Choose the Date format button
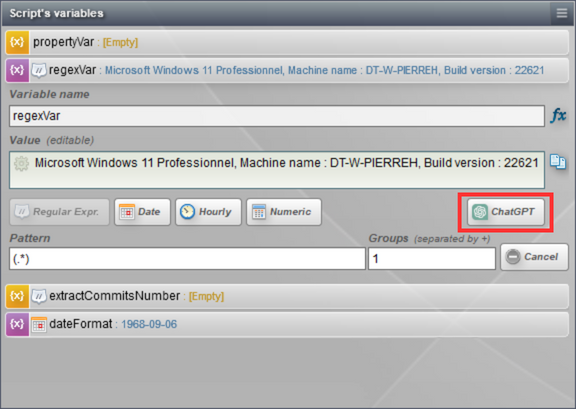 coord(142,212)
